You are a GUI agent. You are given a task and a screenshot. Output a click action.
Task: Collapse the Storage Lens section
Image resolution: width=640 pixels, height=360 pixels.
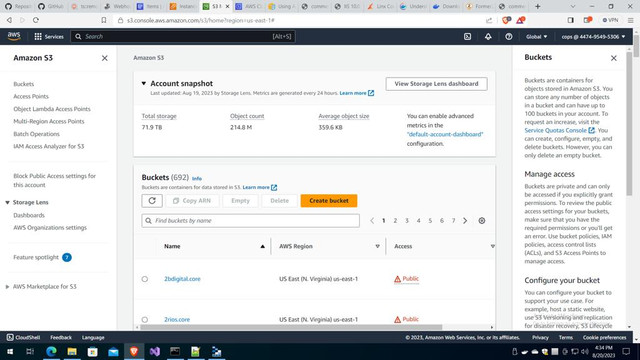click(x=7, y=202)
